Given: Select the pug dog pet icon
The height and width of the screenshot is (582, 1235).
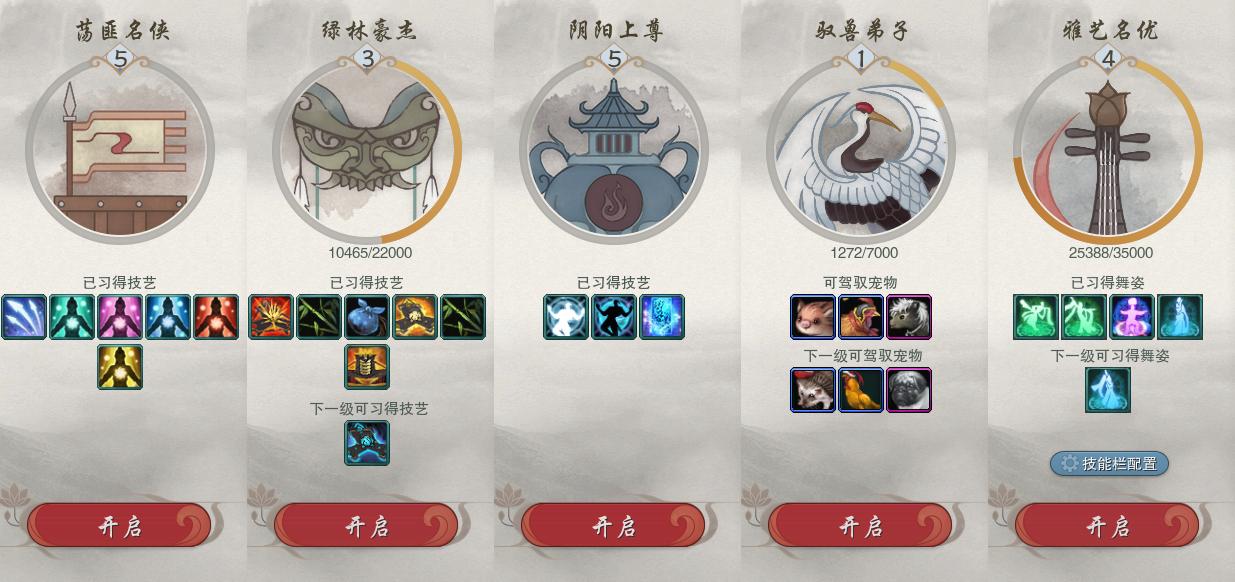Looking at the screenshot, I should pyautogui.click(x=909, y=390).
